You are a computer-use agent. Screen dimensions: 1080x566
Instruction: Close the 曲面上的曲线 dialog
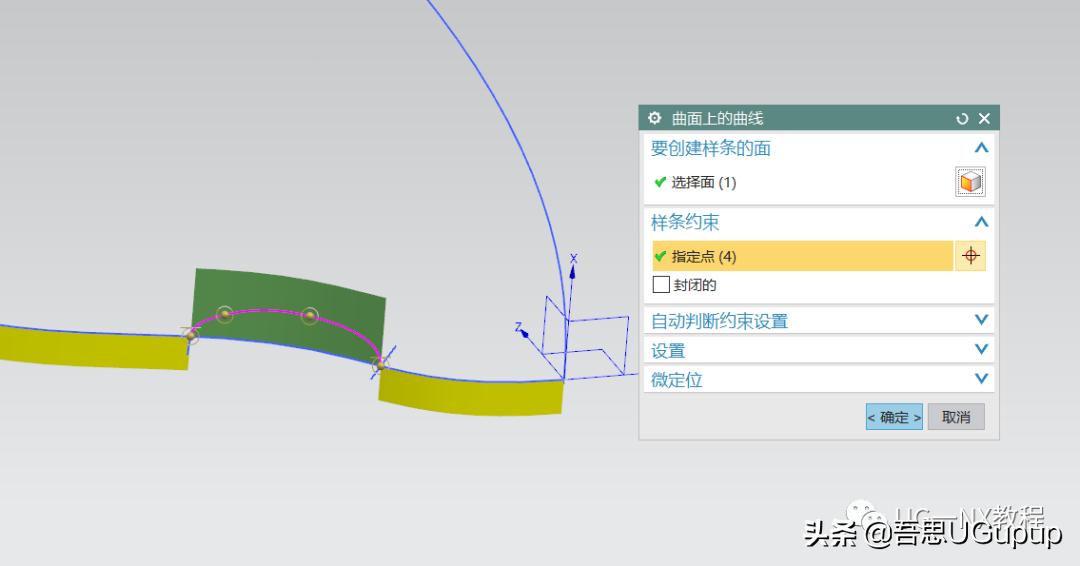point(984,118)
